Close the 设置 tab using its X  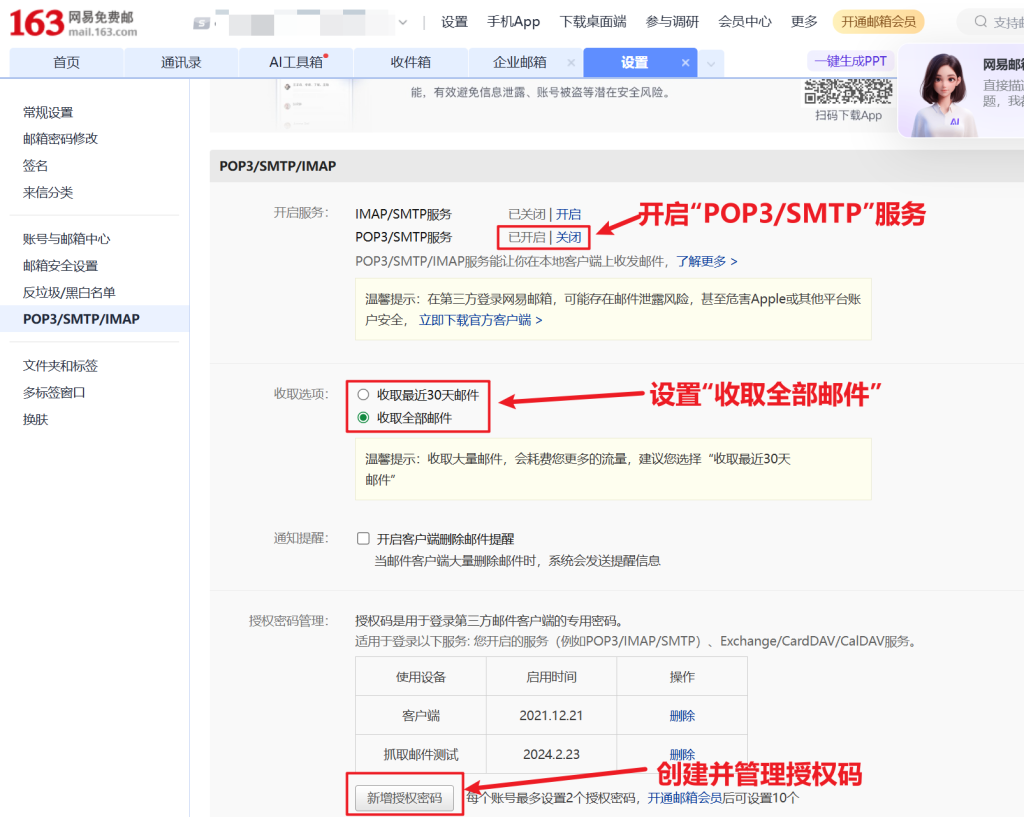(686, 62)
